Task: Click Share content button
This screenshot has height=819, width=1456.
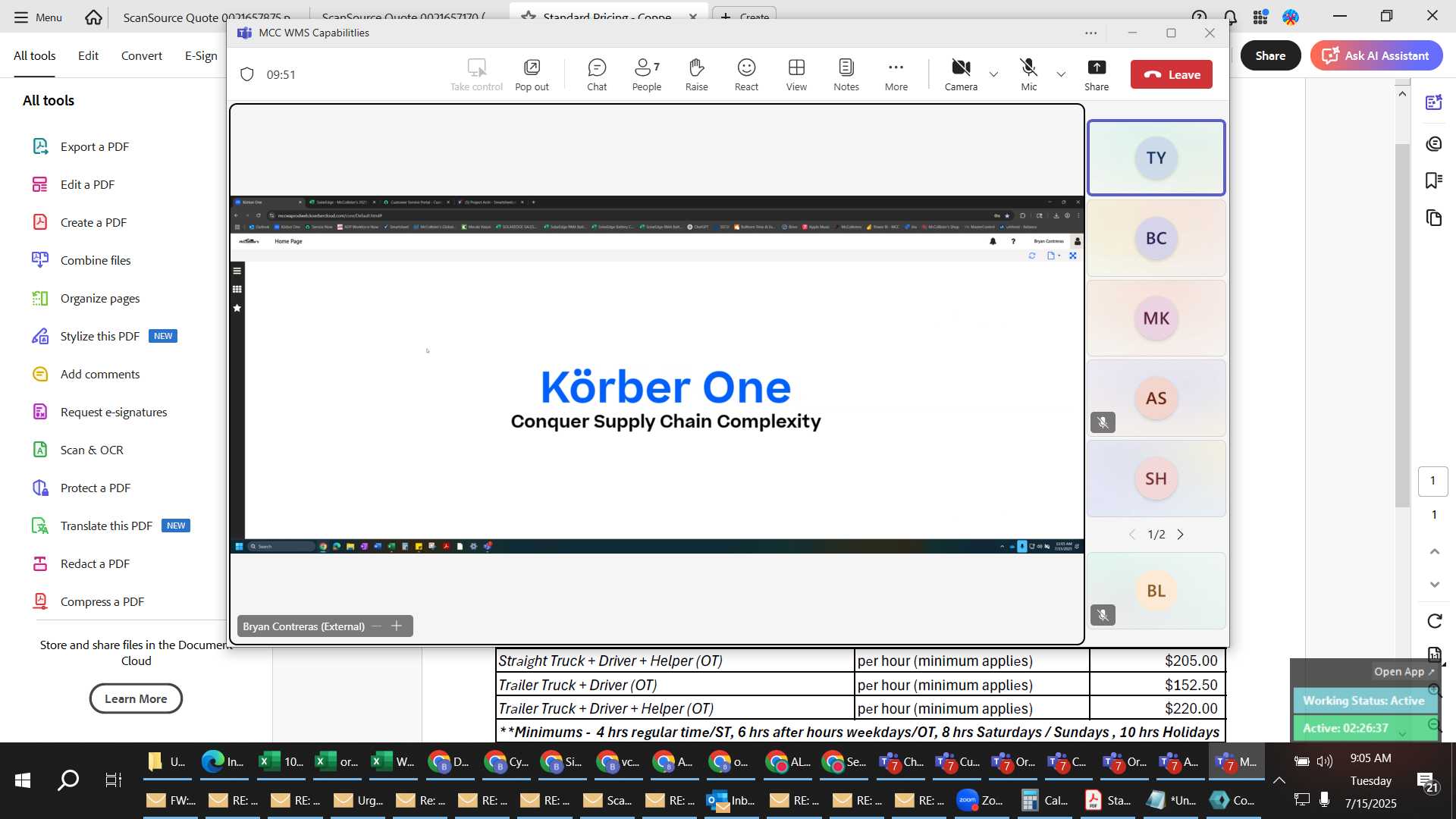Action: (x=1097, y=74)
